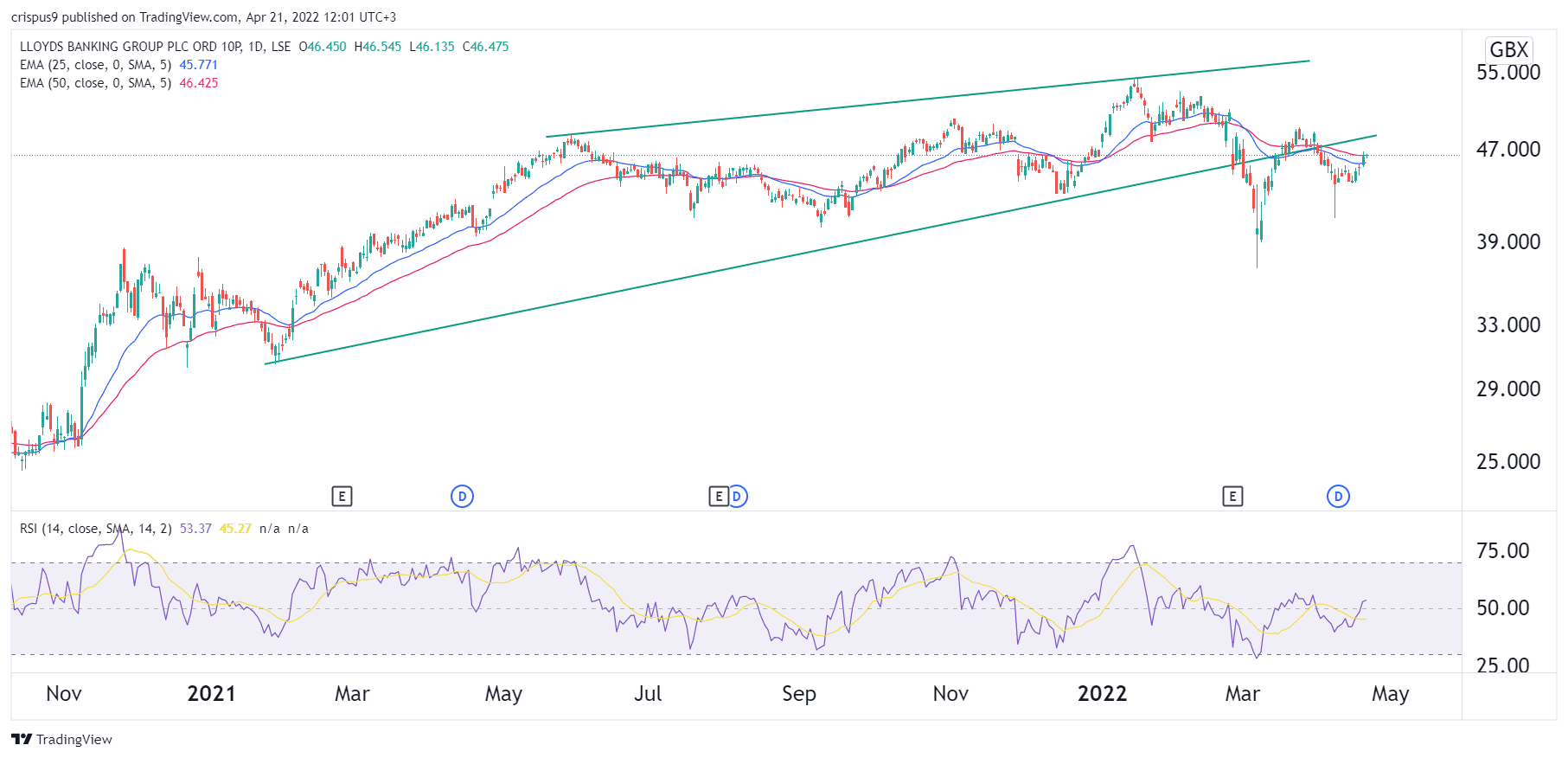
Task: Click the open price O46.450
Action: point(323,47)
